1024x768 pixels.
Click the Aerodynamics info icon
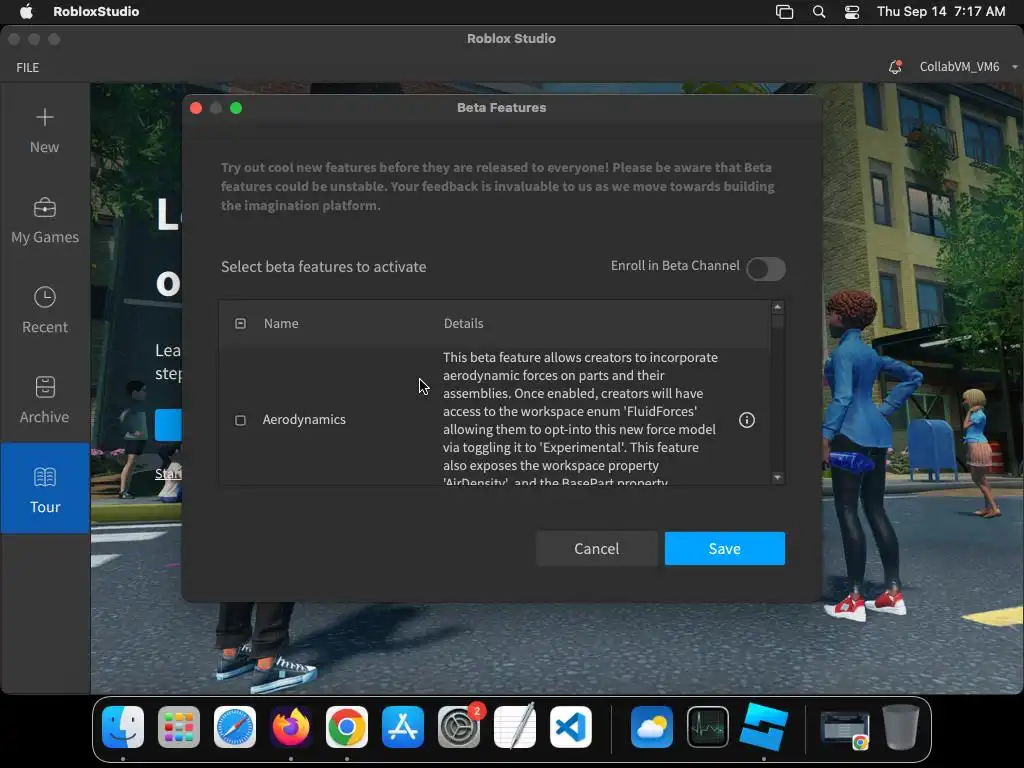pos(746,420)
